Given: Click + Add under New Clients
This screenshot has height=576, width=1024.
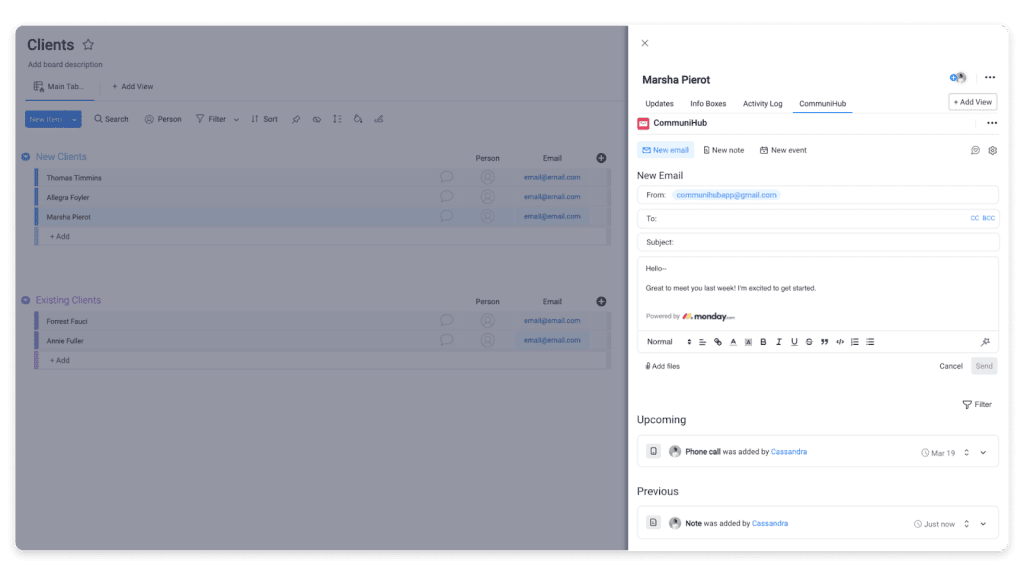Looking at the screenshot, I should (59, 236).
